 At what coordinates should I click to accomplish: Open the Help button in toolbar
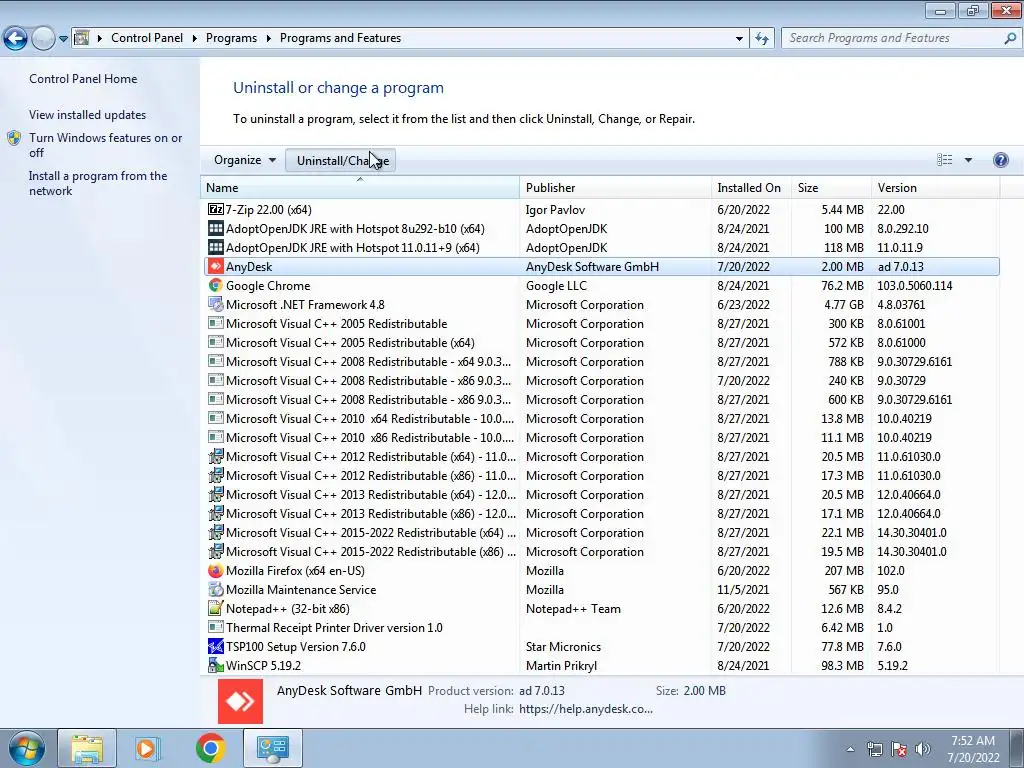click(x=1000, y=160)
